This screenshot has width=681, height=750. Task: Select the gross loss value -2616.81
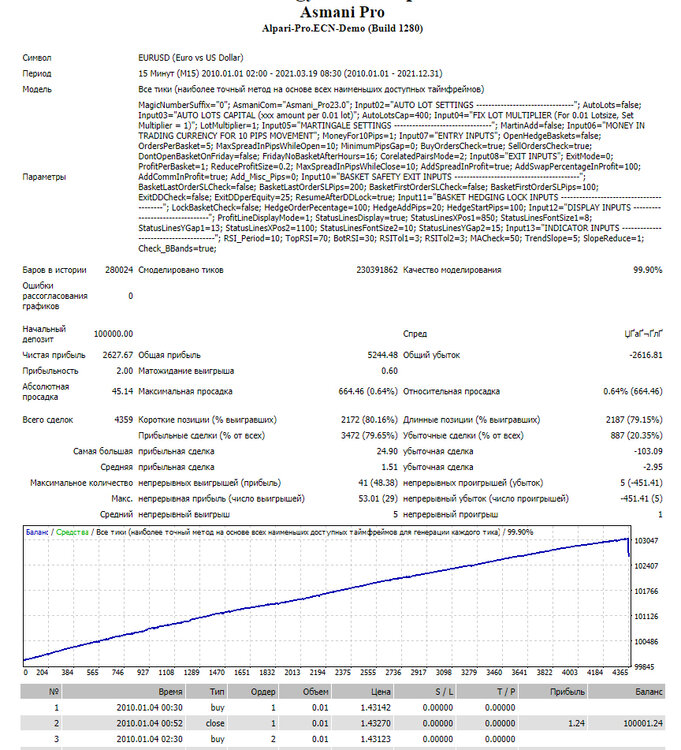click(x=646, y=355)
